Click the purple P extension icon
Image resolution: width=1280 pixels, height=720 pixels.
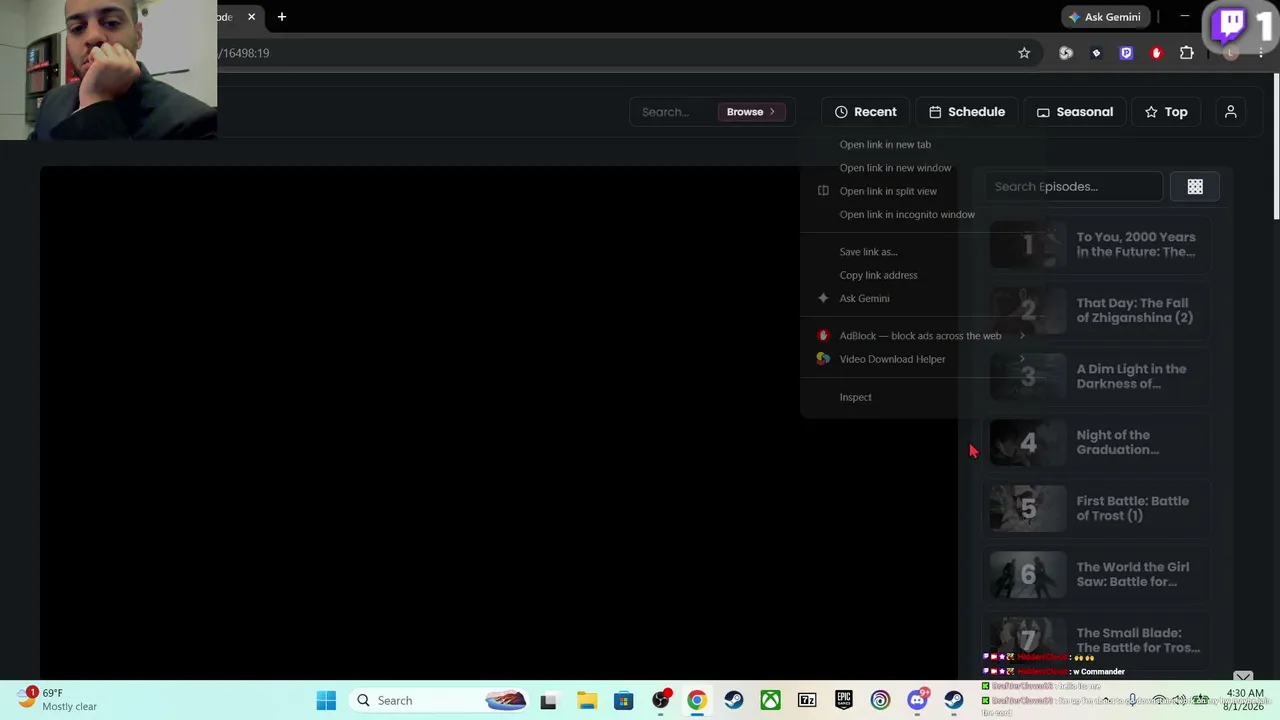tap(1127, 53)
